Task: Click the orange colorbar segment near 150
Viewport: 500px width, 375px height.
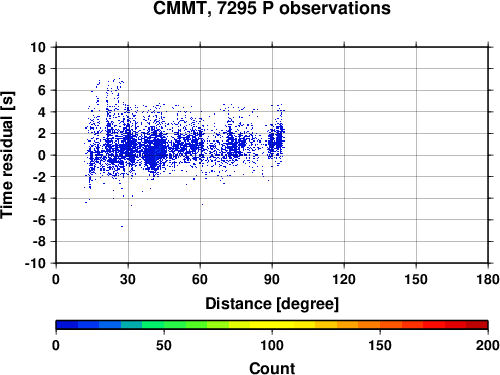Action: (x=369, y=325)
